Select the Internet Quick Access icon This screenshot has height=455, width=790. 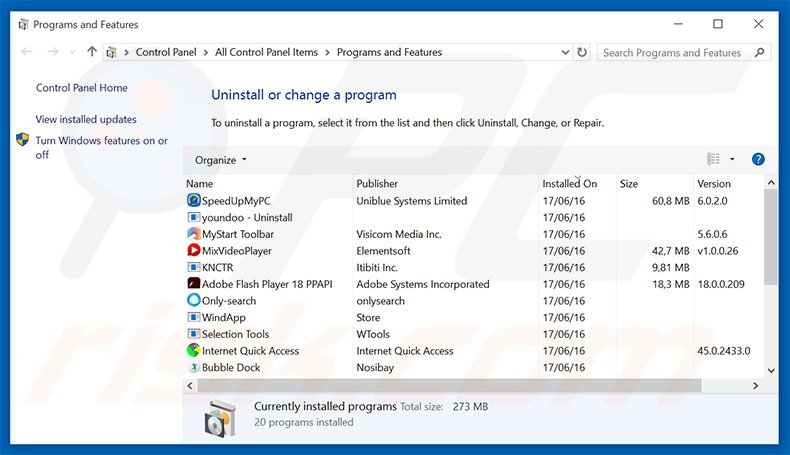tap(194, 351)
